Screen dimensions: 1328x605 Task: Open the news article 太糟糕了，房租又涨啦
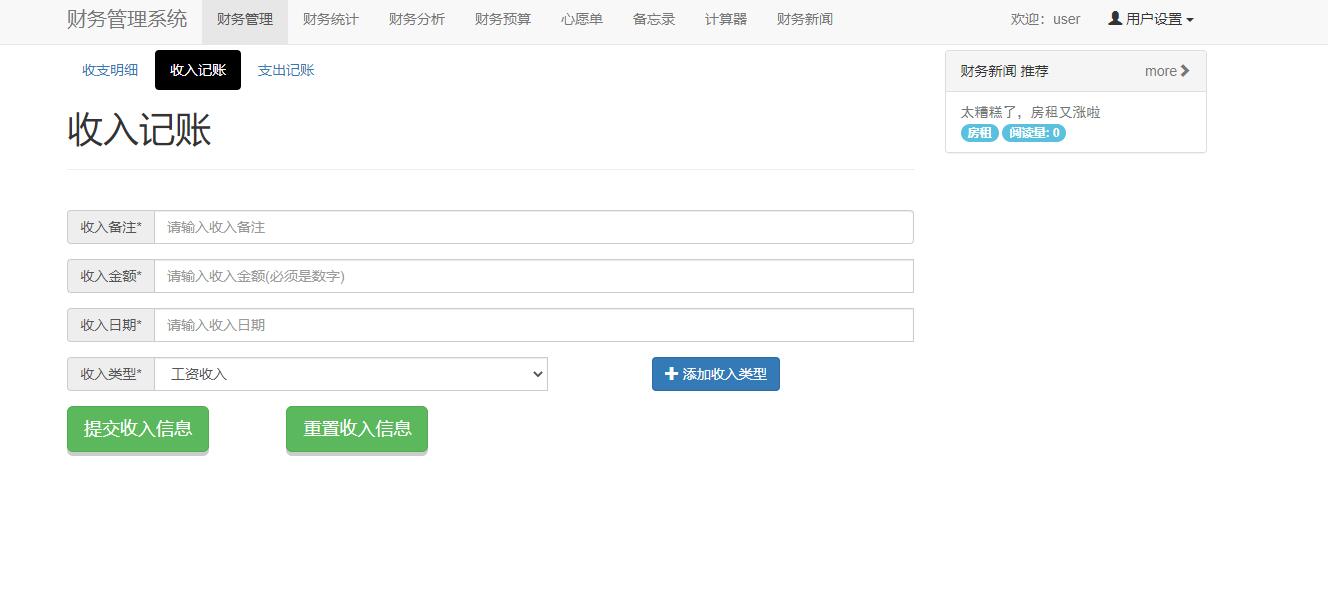pos(1030,112)
